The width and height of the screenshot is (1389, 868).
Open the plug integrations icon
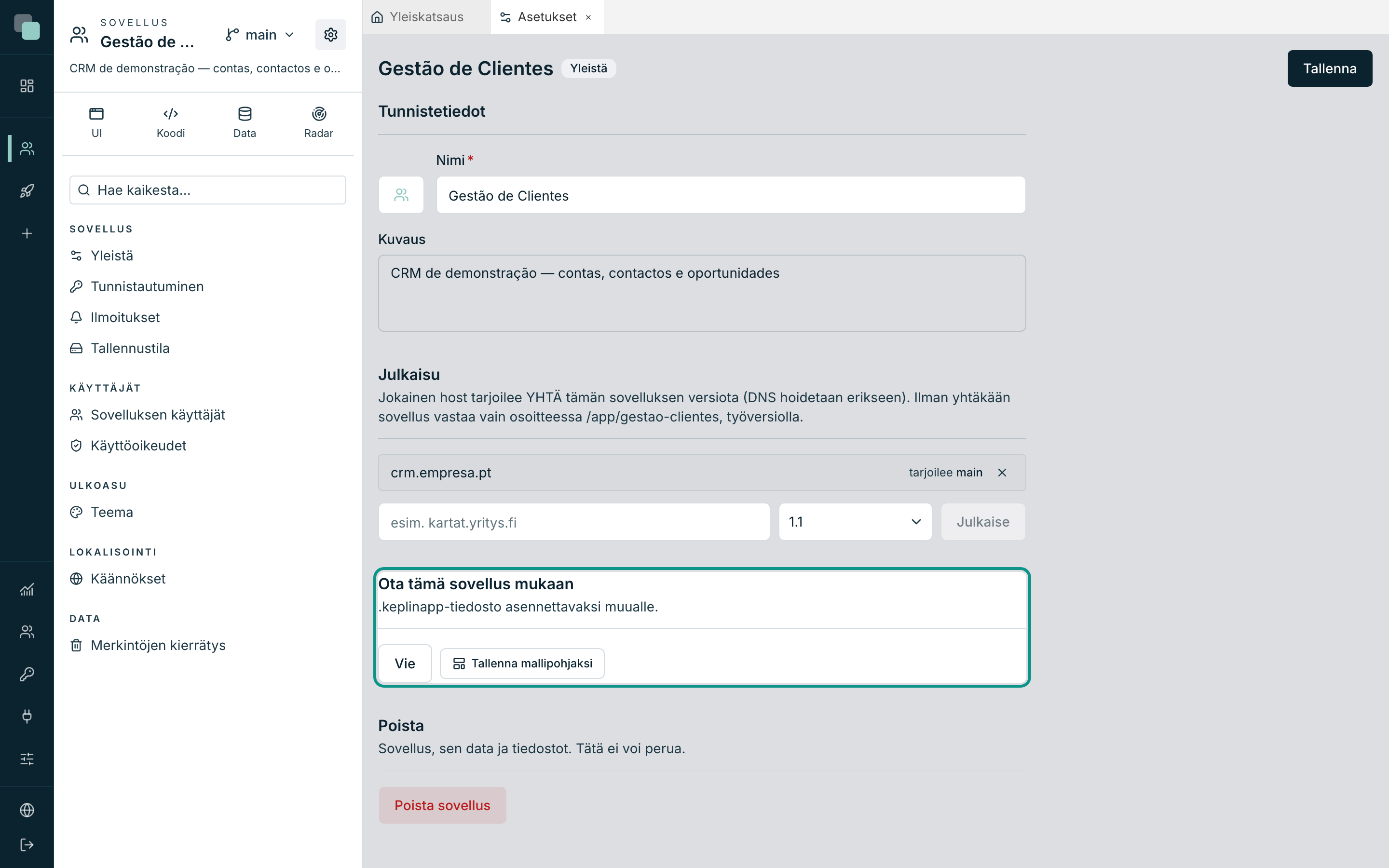pos(27,716)
